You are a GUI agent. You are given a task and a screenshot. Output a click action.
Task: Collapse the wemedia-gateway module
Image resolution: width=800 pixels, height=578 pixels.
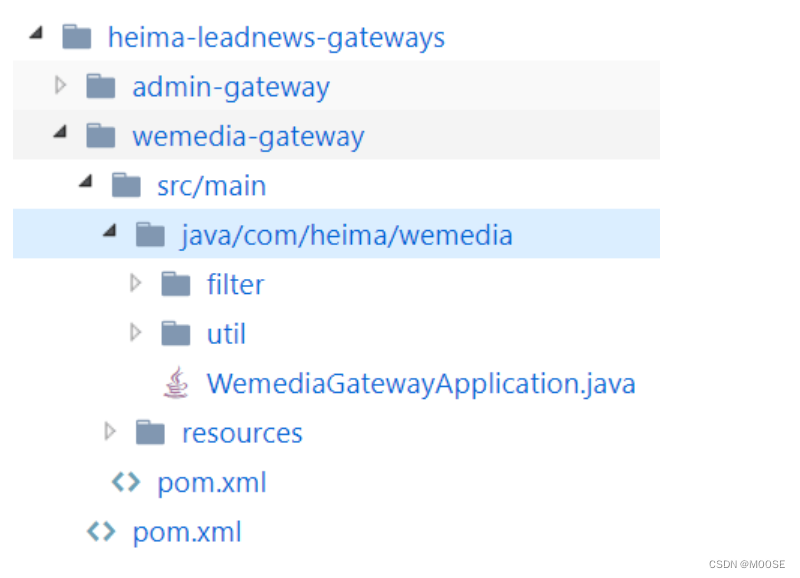click(60, 135)
